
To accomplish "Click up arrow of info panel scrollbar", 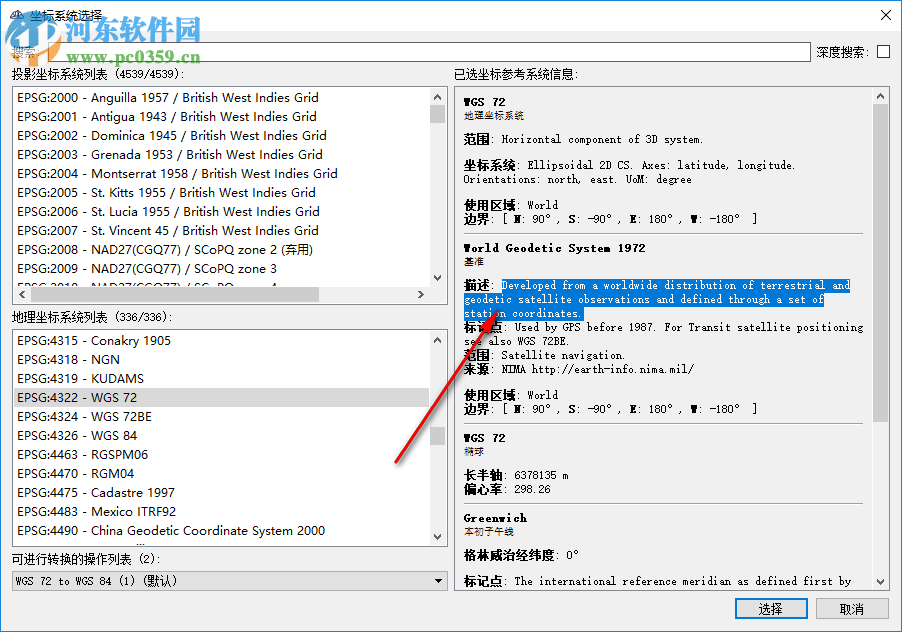I will (x=880, y=97).
